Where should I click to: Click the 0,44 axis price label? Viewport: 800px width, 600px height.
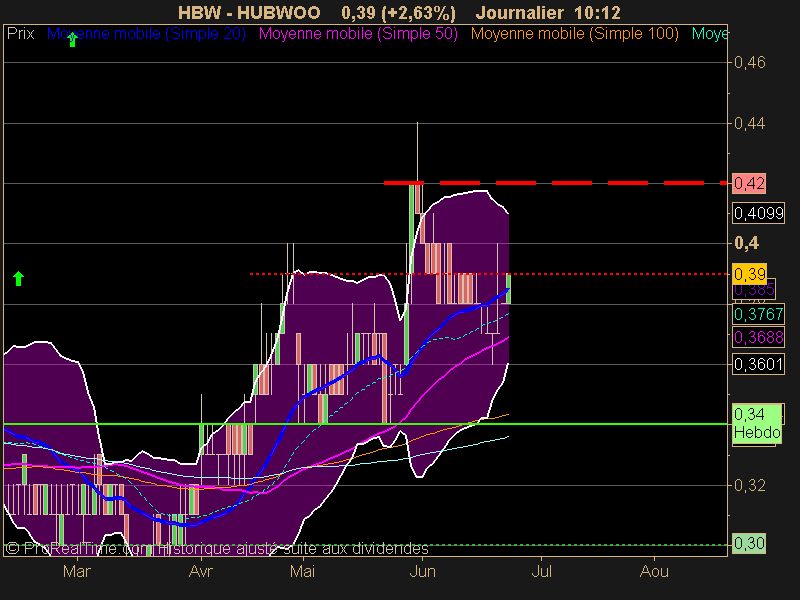pyautogui.click(x=749, y=123)
